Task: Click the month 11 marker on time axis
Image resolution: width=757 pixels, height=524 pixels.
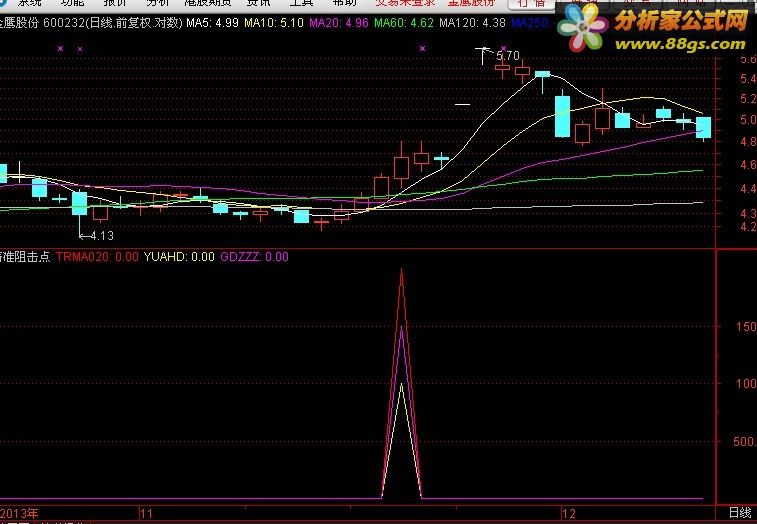Action: pyautogui.click(x=146, y=513)
